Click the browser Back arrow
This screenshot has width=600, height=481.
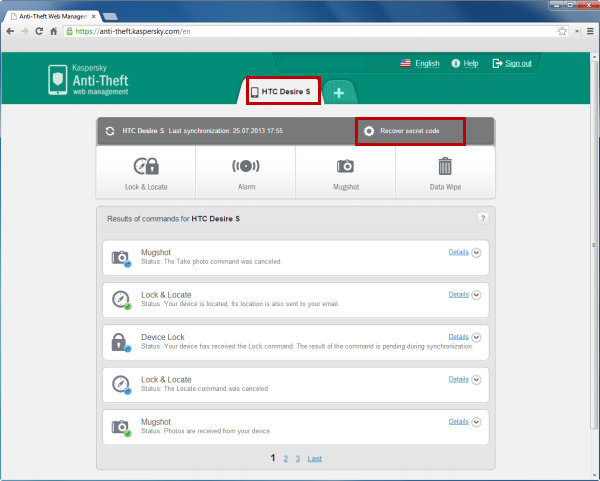pyautogui.click(x=10, y=31)
